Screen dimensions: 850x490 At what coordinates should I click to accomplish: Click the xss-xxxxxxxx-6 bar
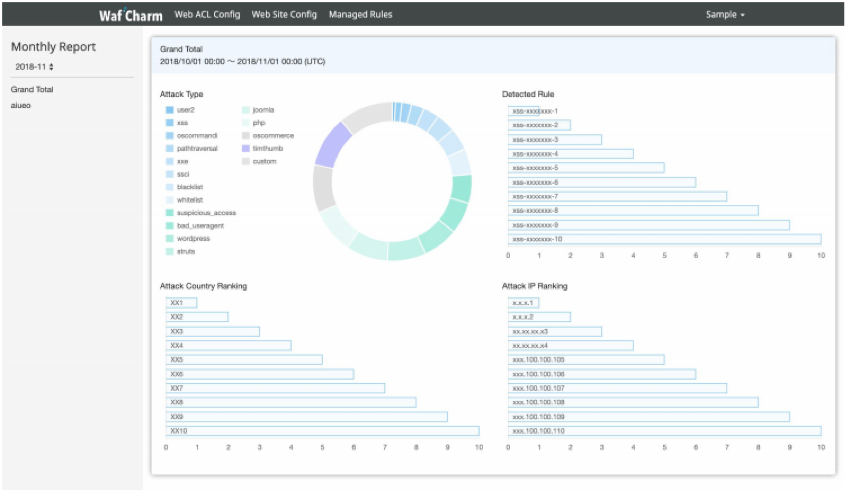pyautogui.click(x=602, y=183)
